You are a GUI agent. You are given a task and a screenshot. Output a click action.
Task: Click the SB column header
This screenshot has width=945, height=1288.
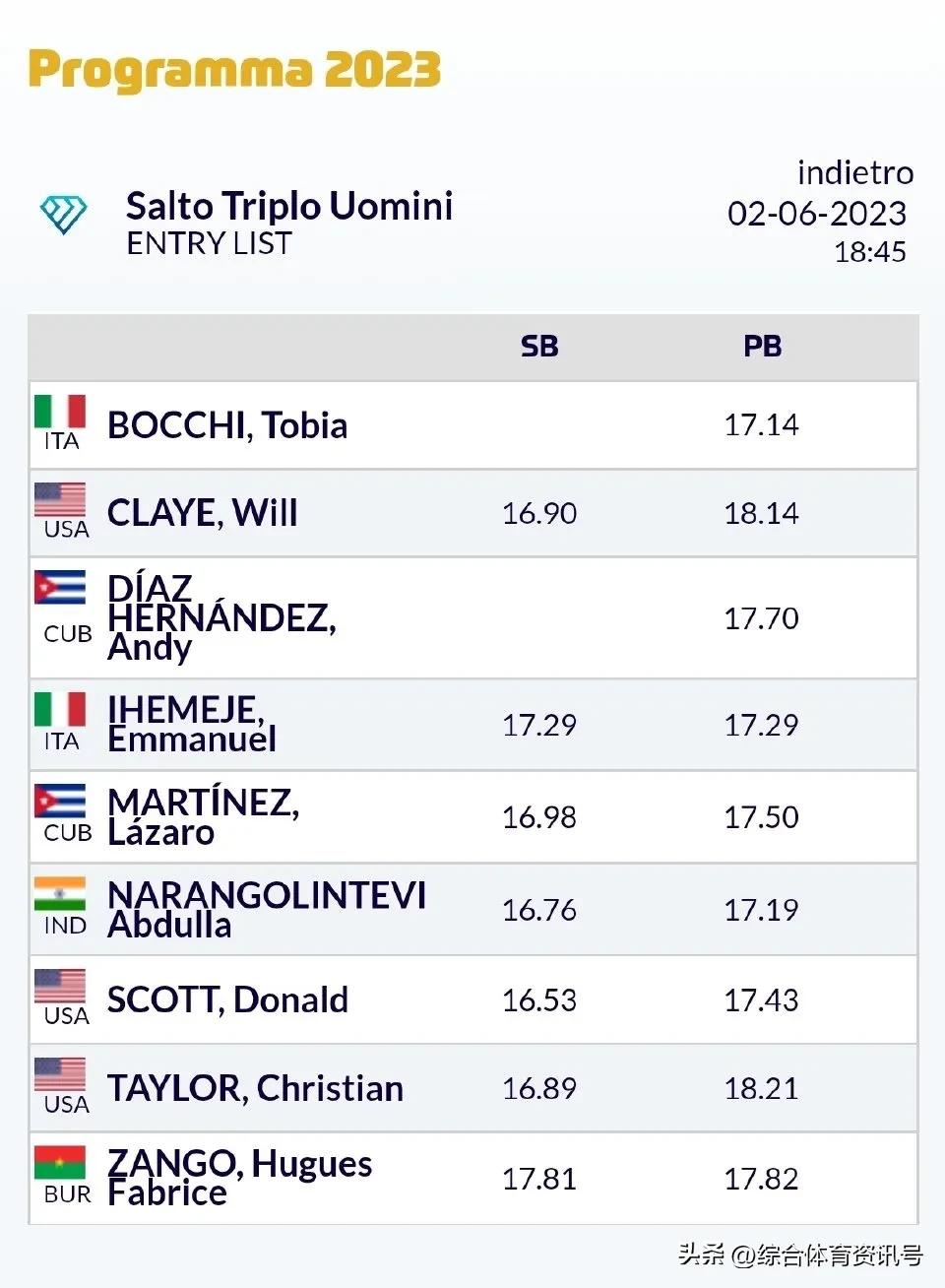[539, 347]
